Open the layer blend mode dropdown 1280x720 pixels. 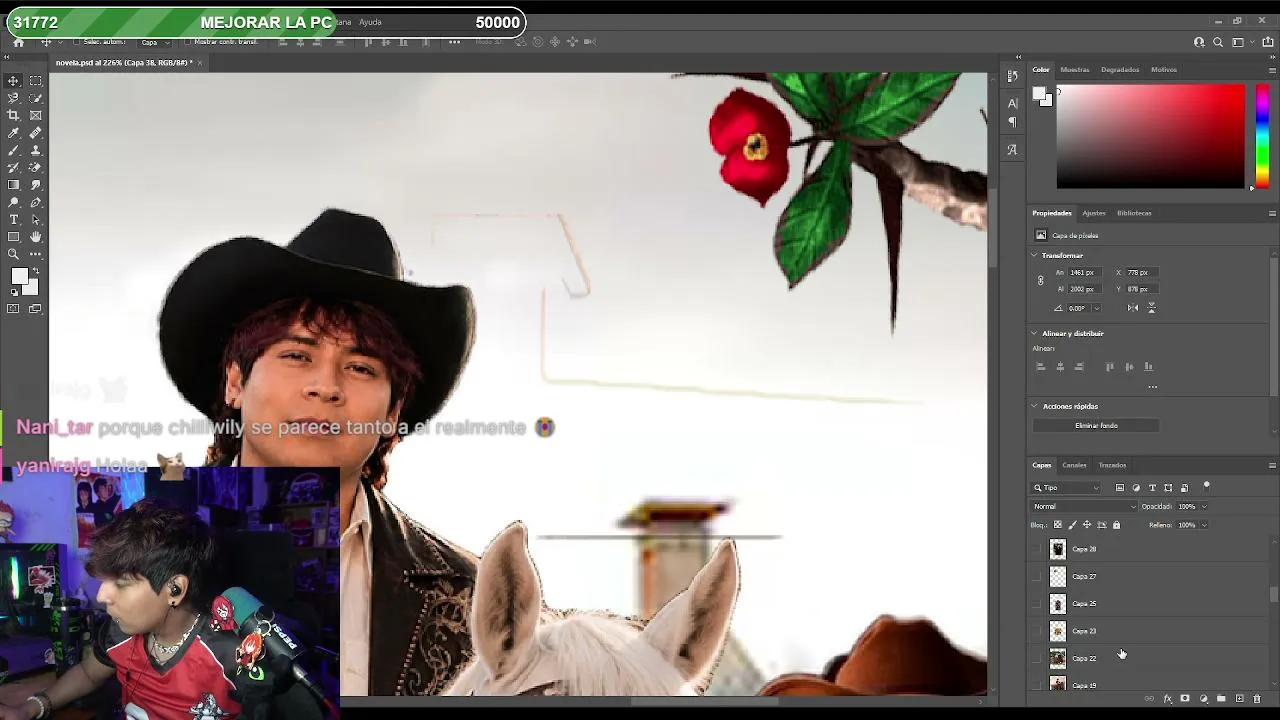tap(1084, 507)
